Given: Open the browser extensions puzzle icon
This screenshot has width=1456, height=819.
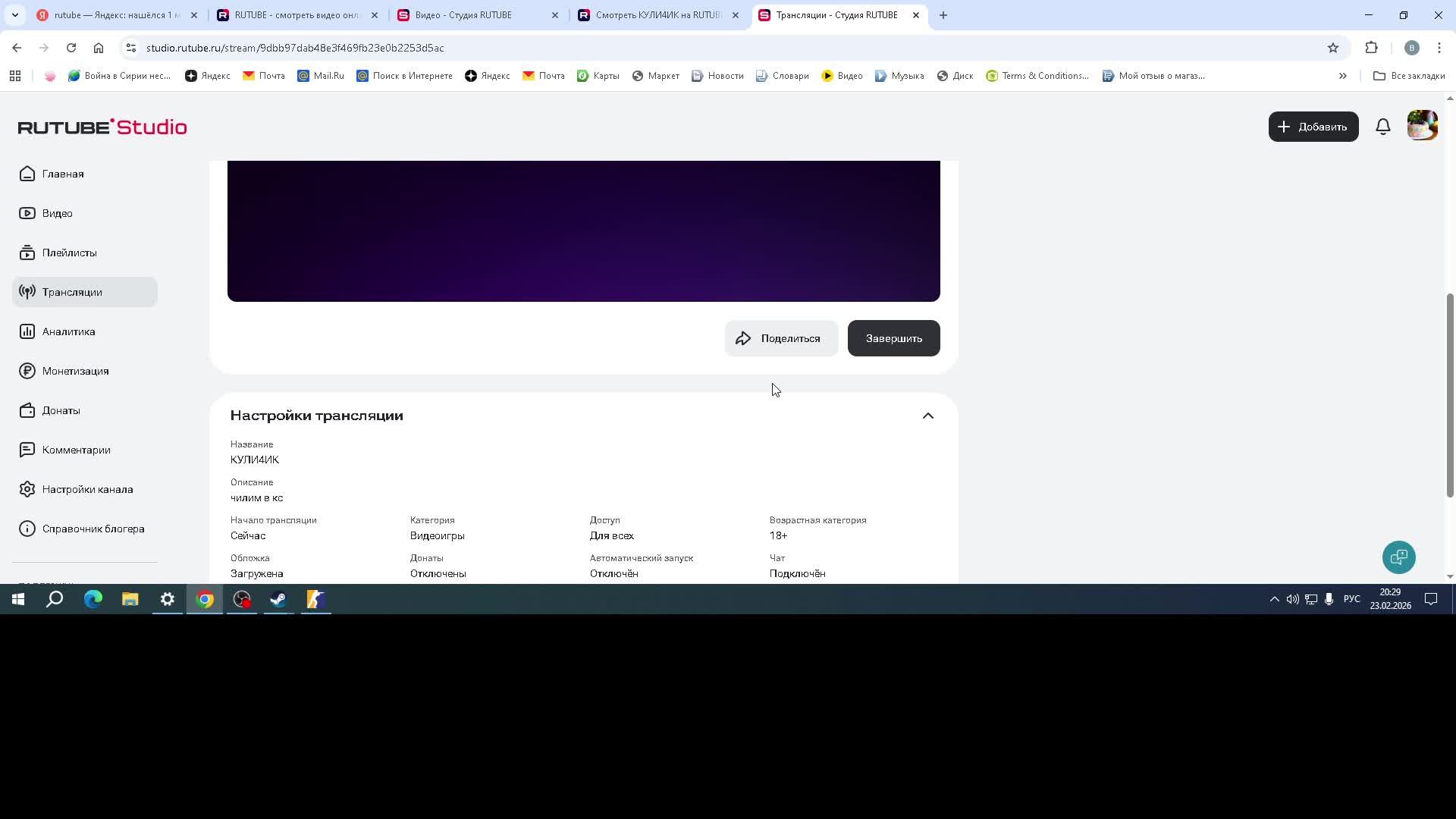Looking at the screenshot, I should pyautogui.click(x=1371, y=48).
